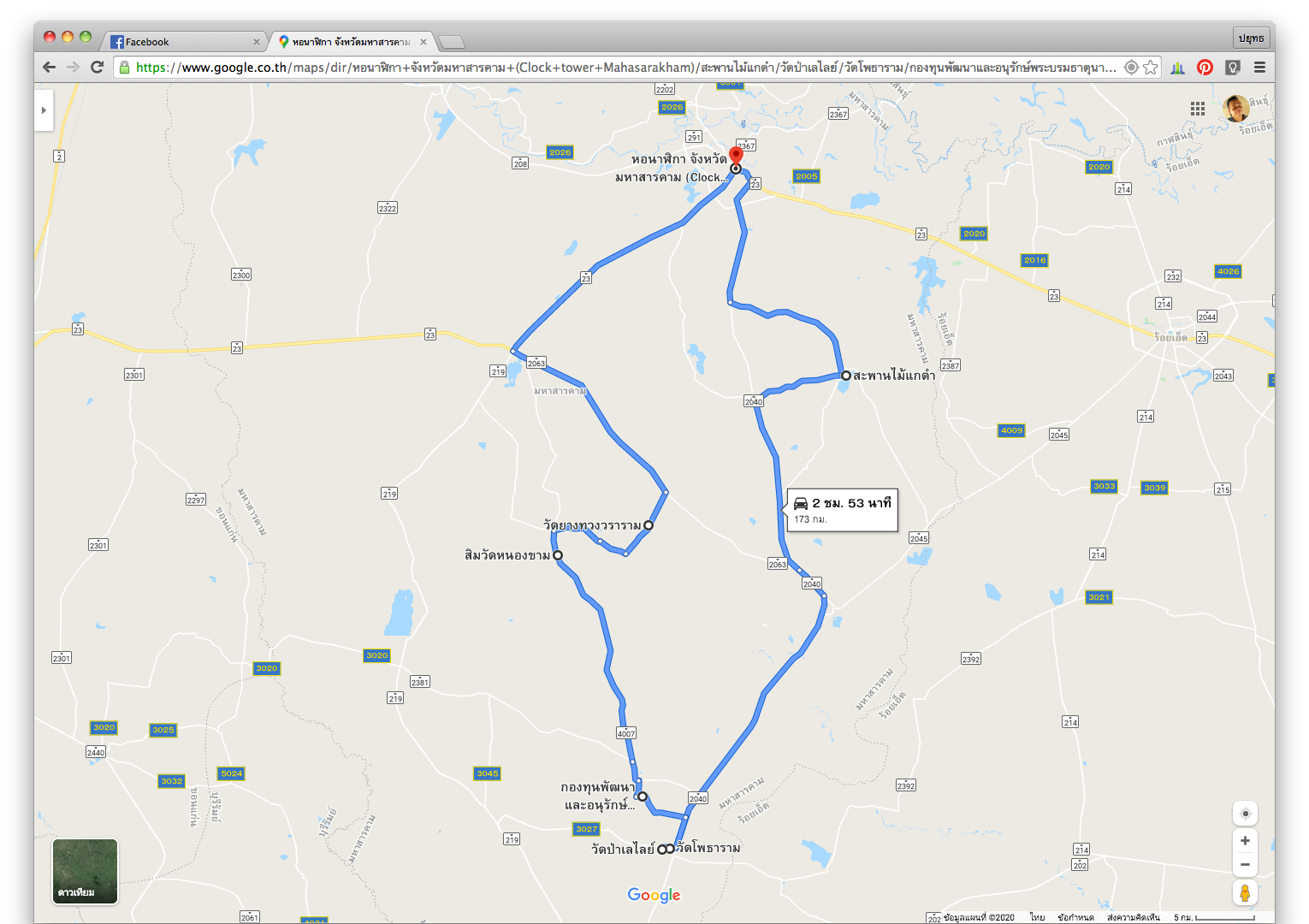The height and width of the screenshot is (924, 1309).
Task: Click the Pegman Street View icon
Action: (x=1245, y=892)
